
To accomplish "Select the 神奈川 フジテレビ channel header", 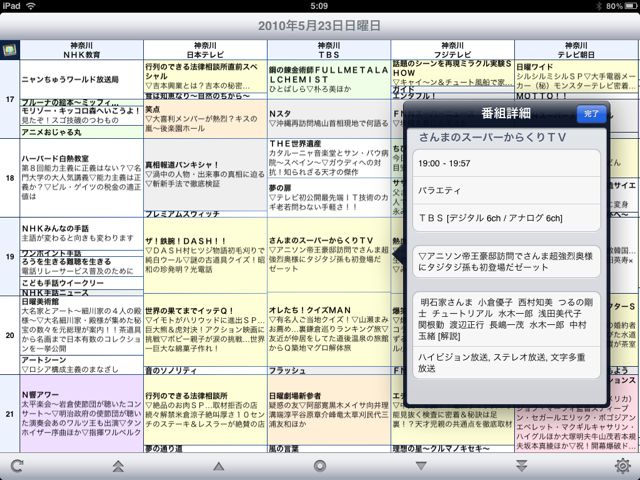I will coord(453,50).
